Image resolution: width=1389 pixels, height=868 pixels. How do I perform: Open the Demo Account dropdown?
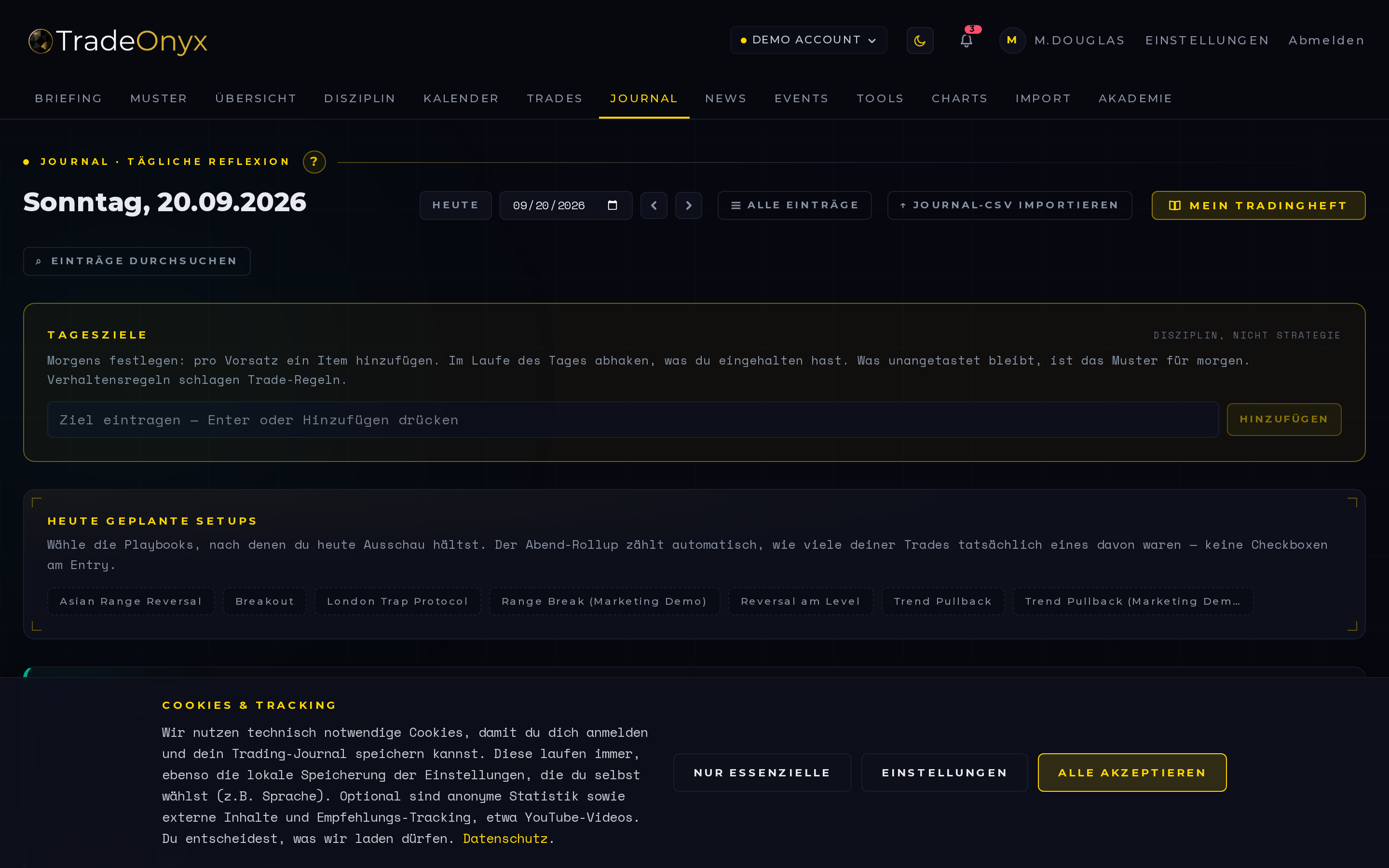tap(808, 40)
